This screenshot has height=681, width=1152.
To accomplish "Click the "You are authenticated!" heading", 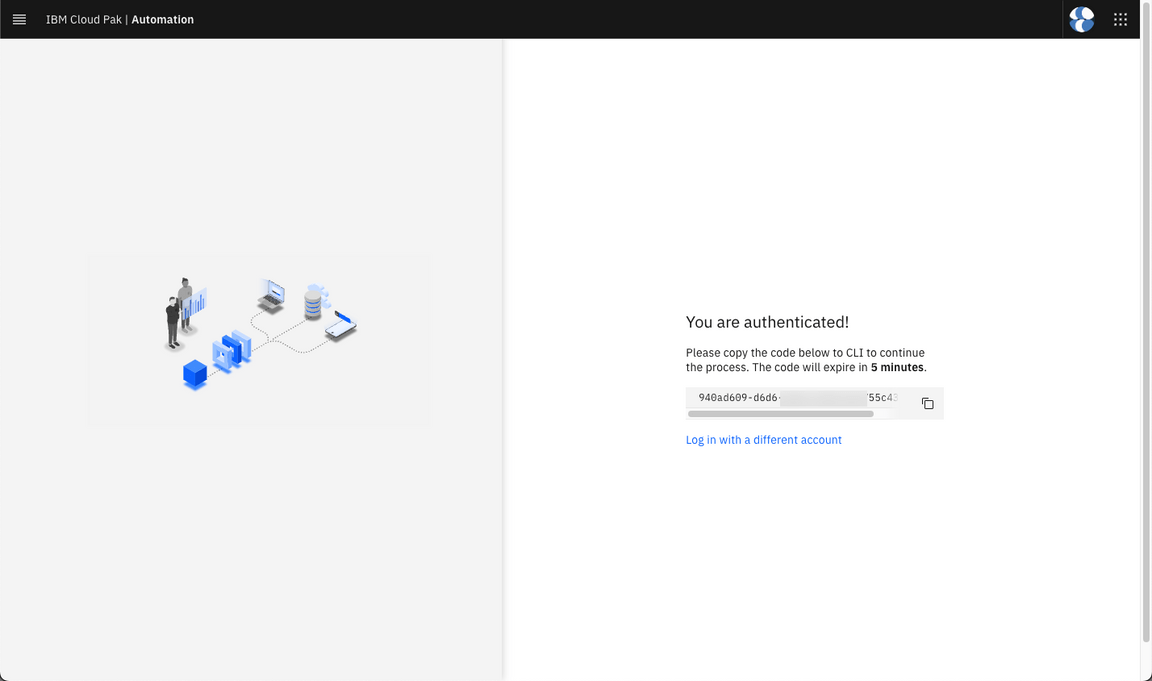I will [767, 322].
